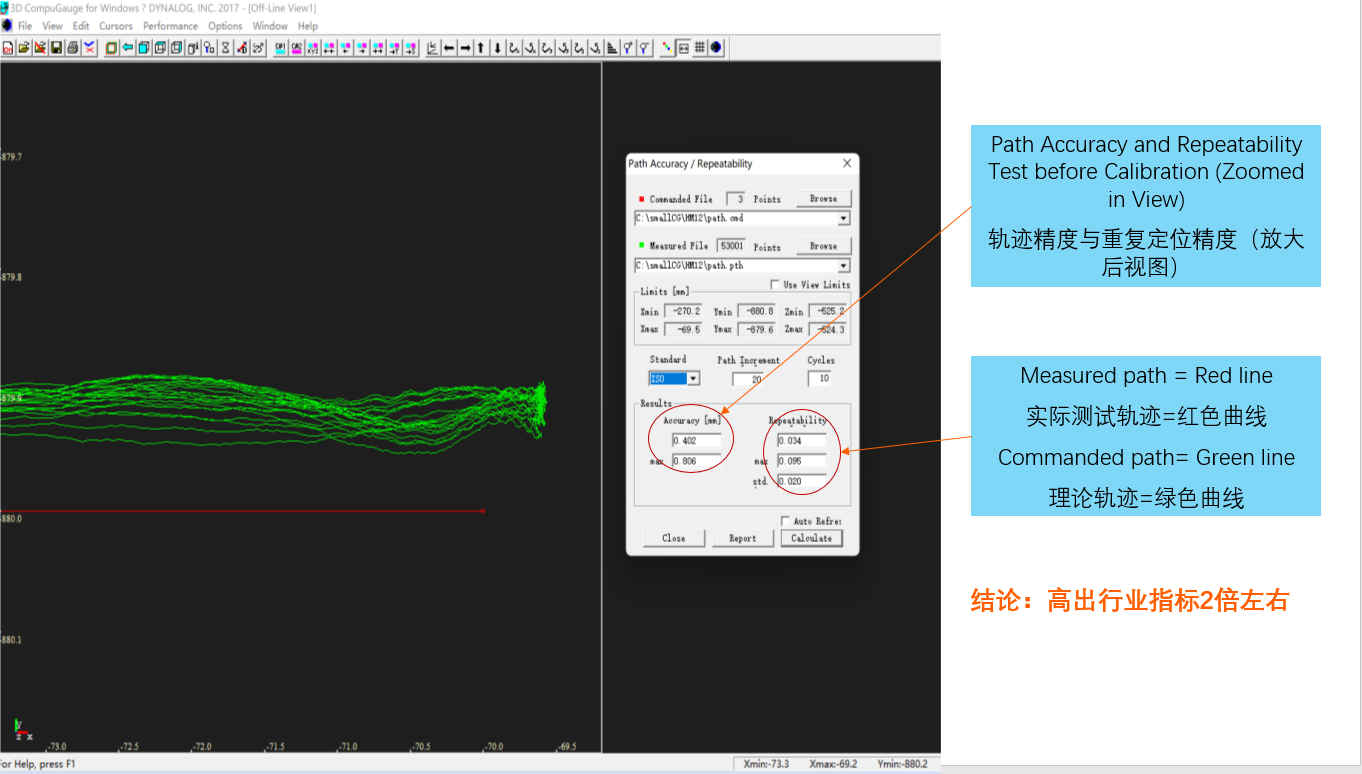The height and width of the screenshot is (774, 1362).
Task: Open the Help menu
Action: [308, 26]
